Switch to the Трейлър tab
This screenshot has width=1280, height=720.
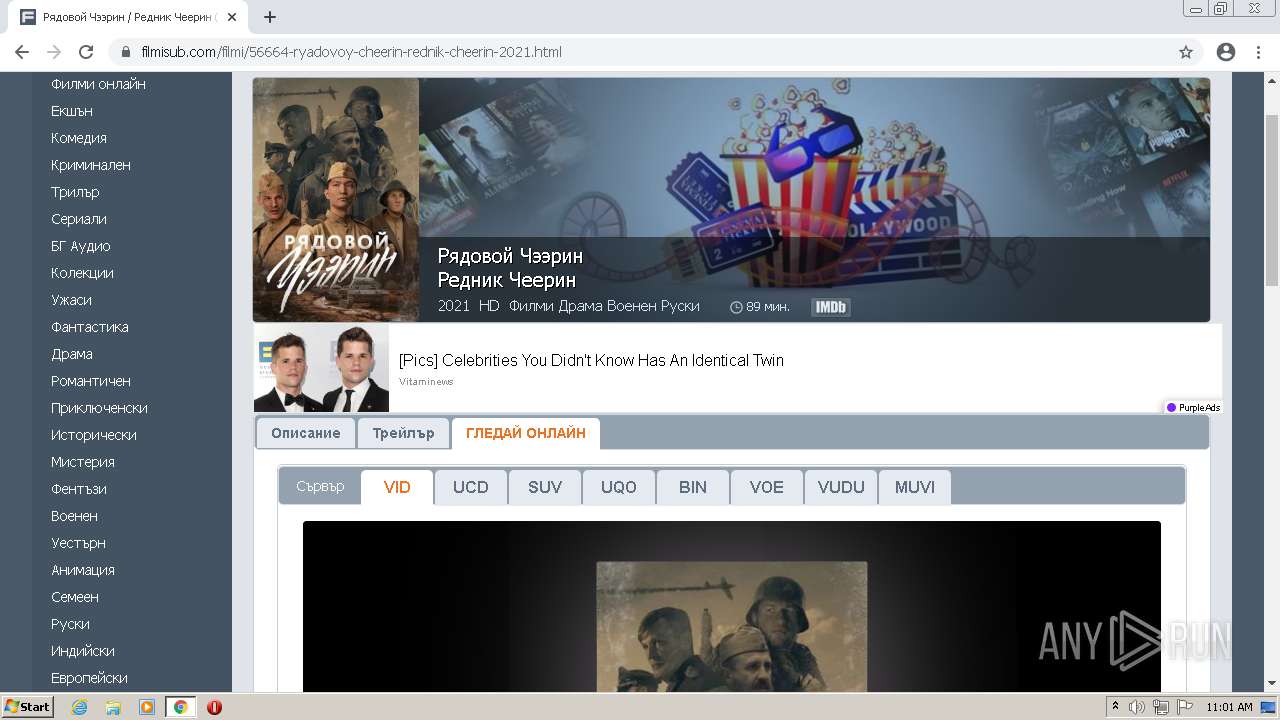[403, 433]
